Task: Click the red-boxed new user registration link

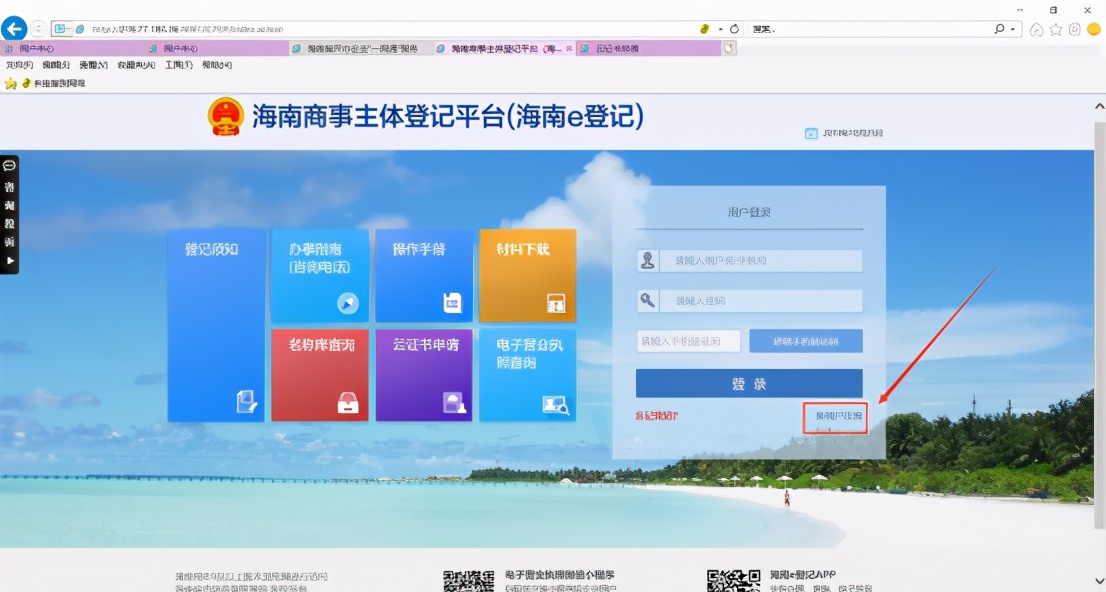Action: [x=837, y=417]
